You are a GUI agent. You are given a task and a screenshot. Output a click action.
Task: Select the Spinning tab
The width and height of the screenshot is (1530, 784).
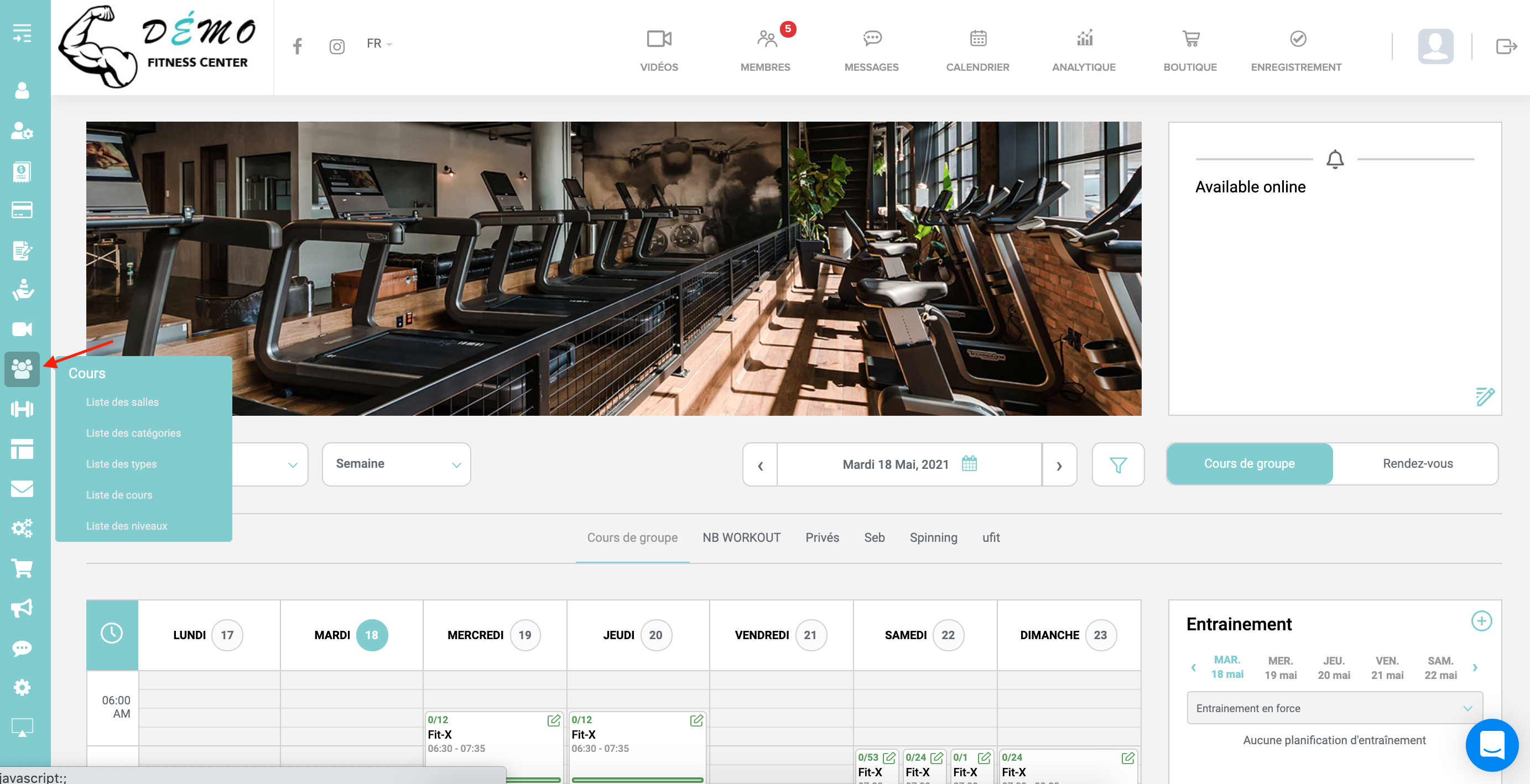933,537
